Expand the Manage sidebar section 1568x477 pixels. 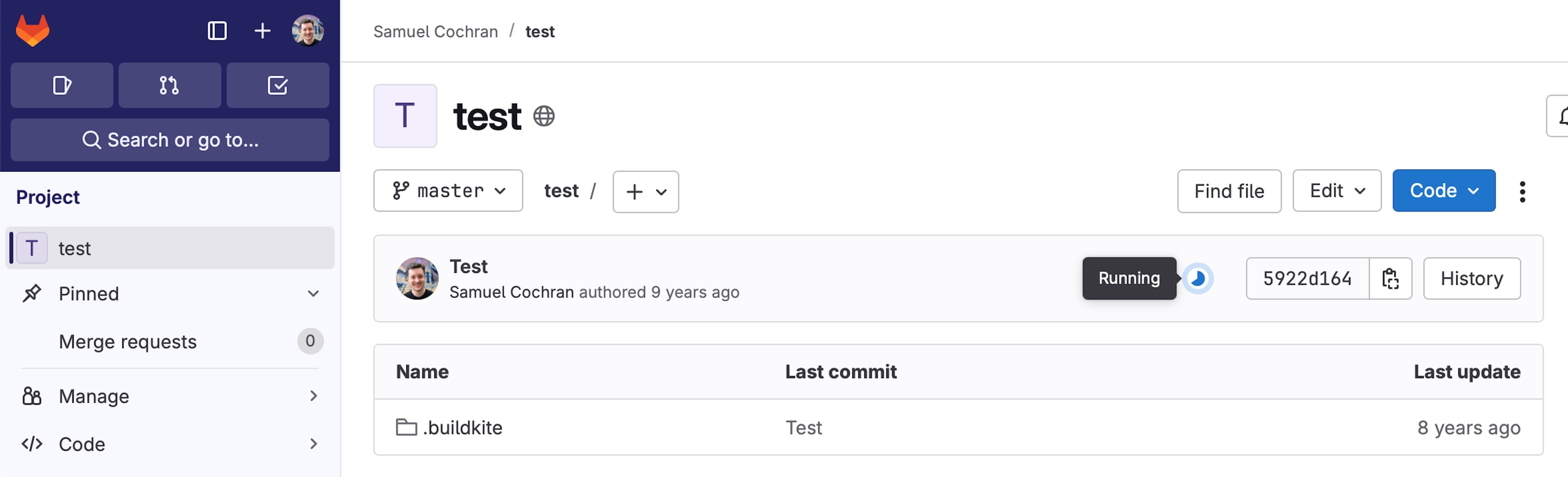coord(314,395)
